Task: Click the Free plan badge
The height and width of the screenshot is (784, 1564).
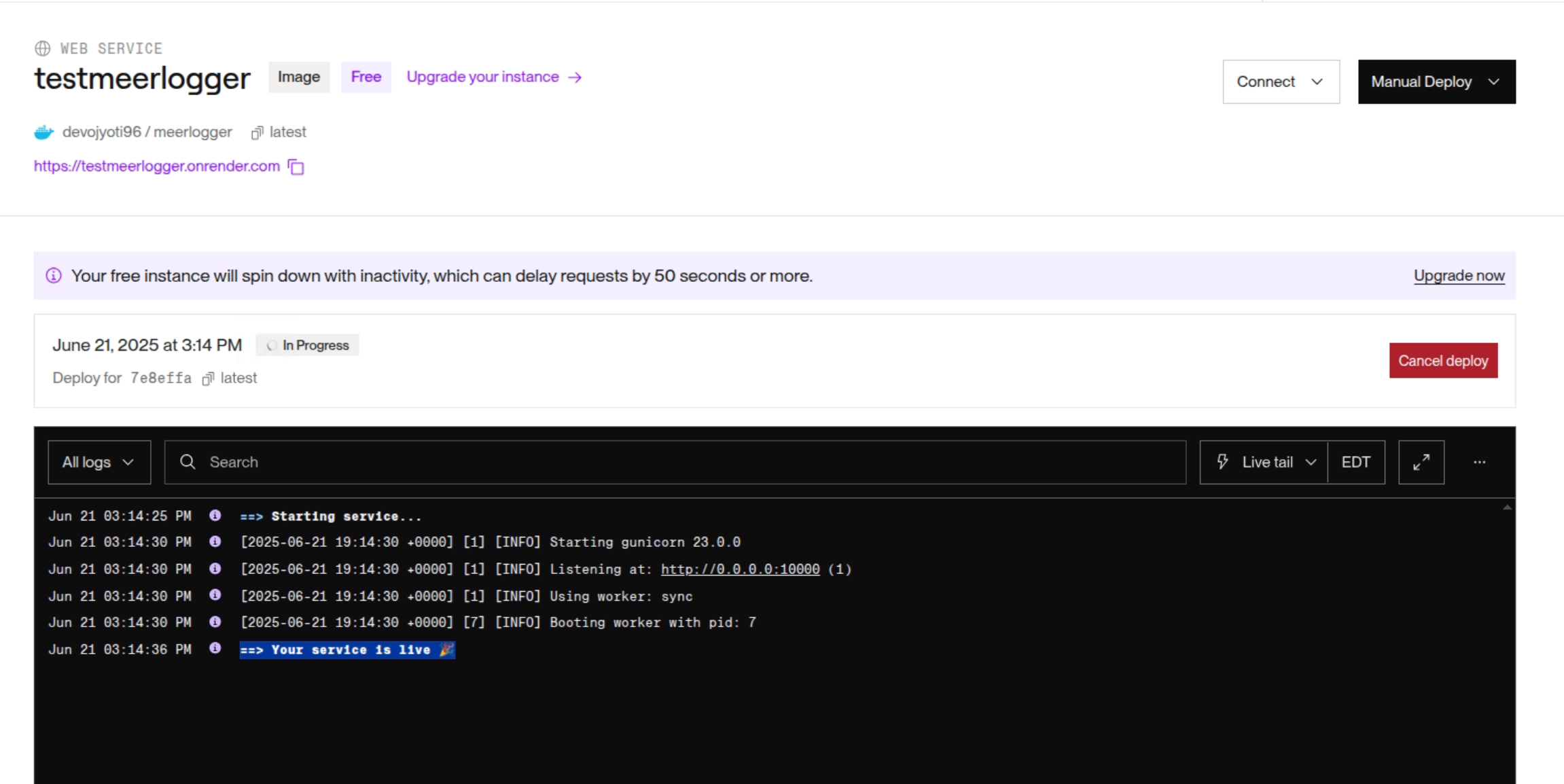Action: click(x=366, y=77)
